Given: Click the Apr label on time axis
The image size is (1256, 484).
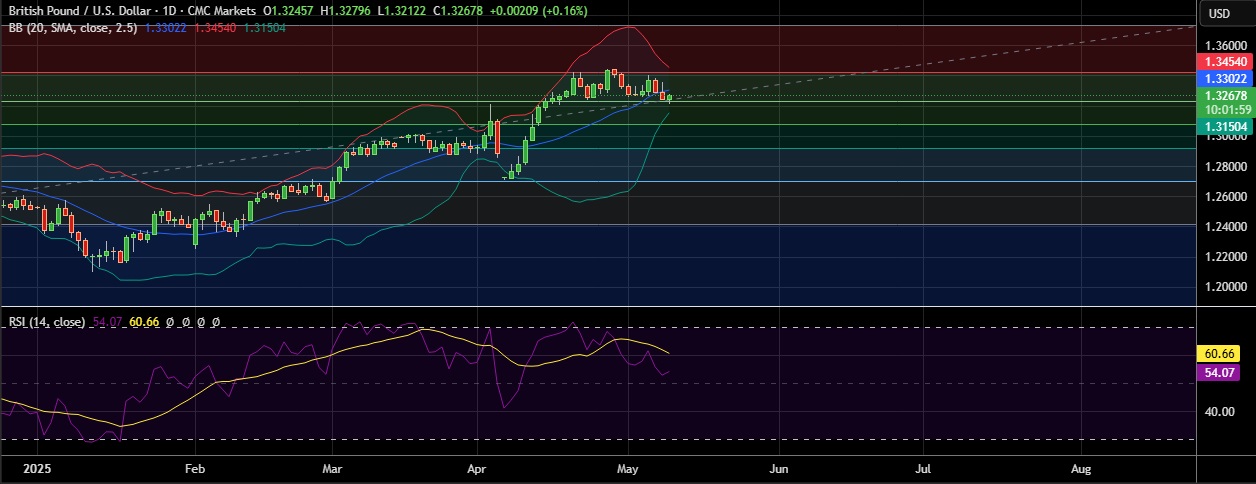Looking at the screenshot, I should [477, 467].
